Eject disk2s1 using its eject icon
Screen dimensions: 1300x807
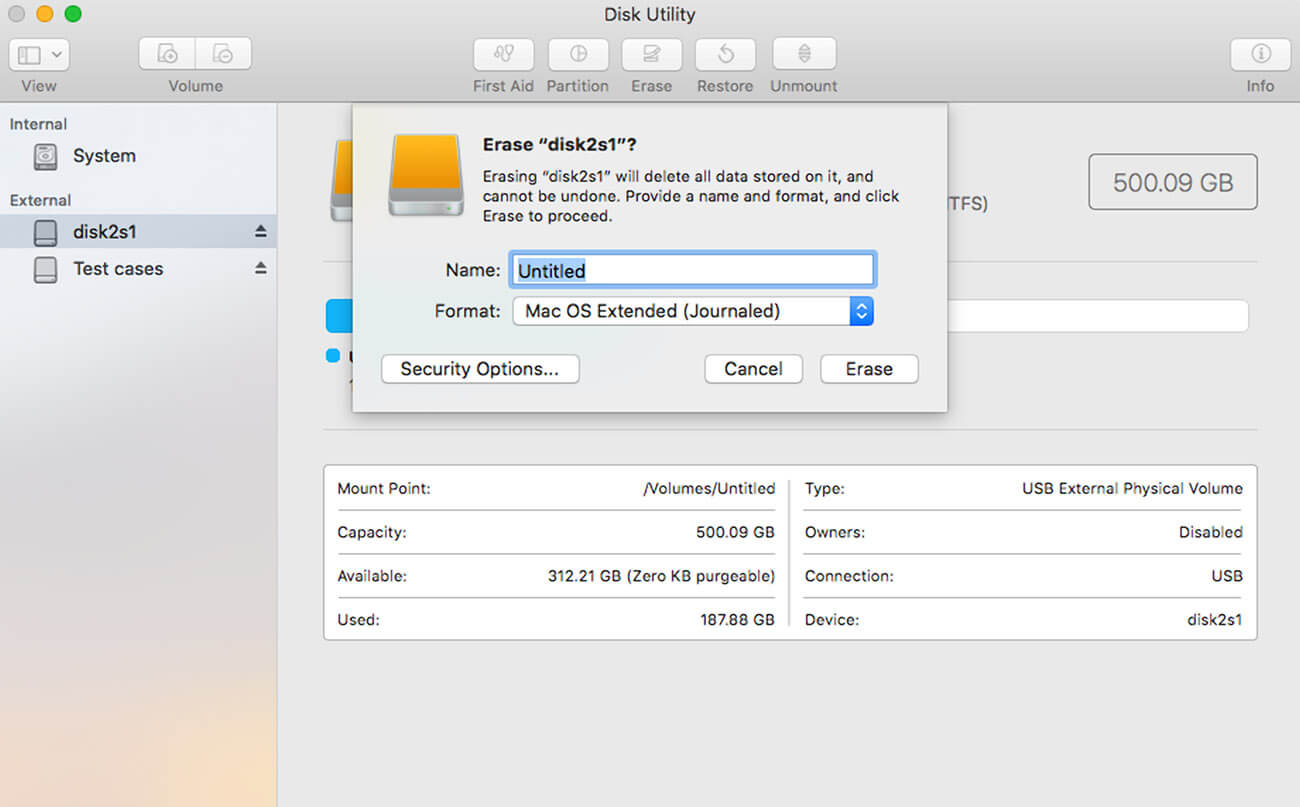(261, 232)
